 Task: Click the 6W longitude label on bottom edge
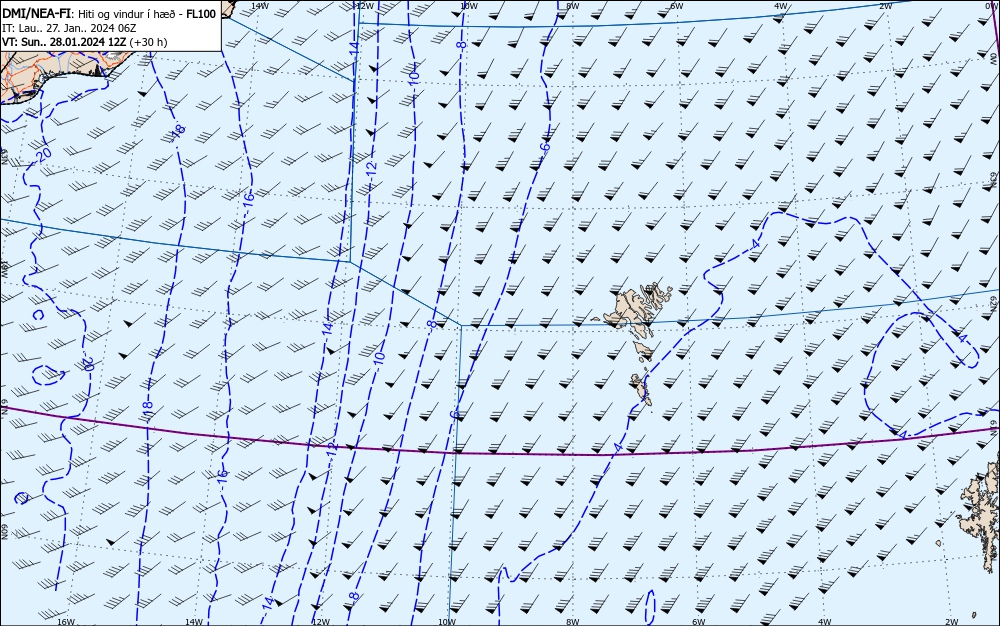click(698, 622)
